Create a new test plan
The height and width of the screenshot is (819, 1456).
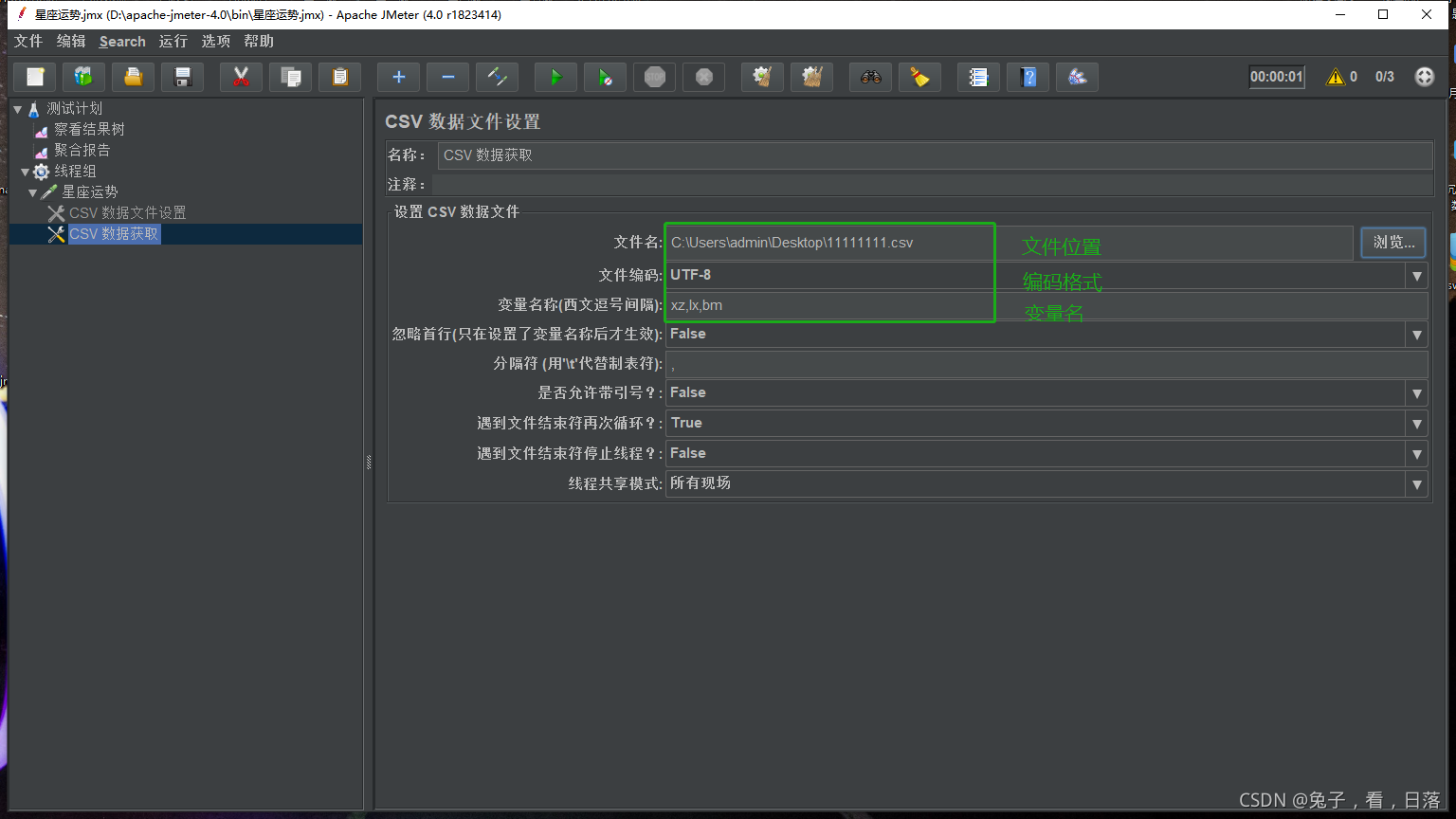pos(35,77)
